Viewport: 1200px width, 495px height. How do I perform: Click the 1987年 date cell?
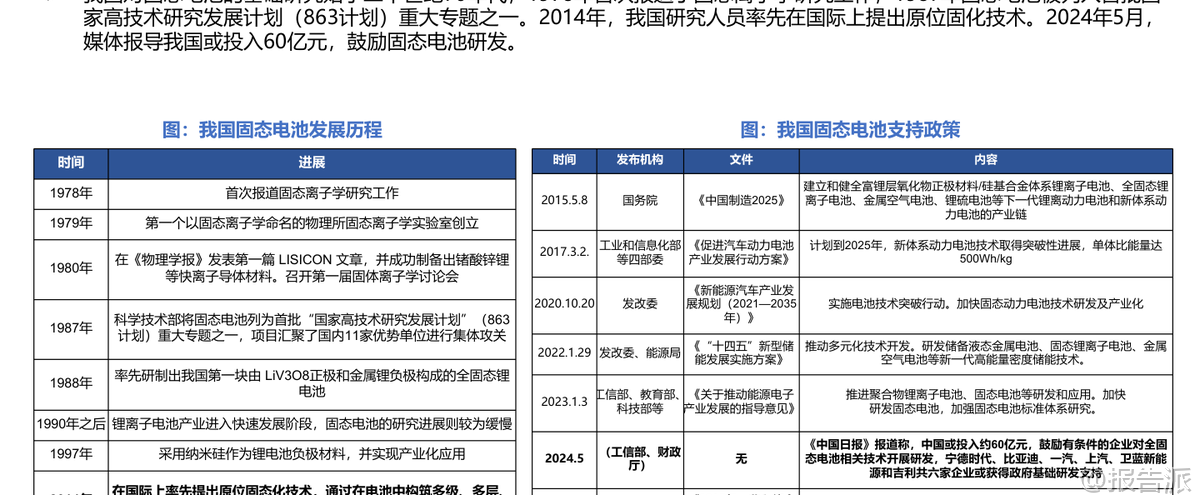[x=71, y=328]
